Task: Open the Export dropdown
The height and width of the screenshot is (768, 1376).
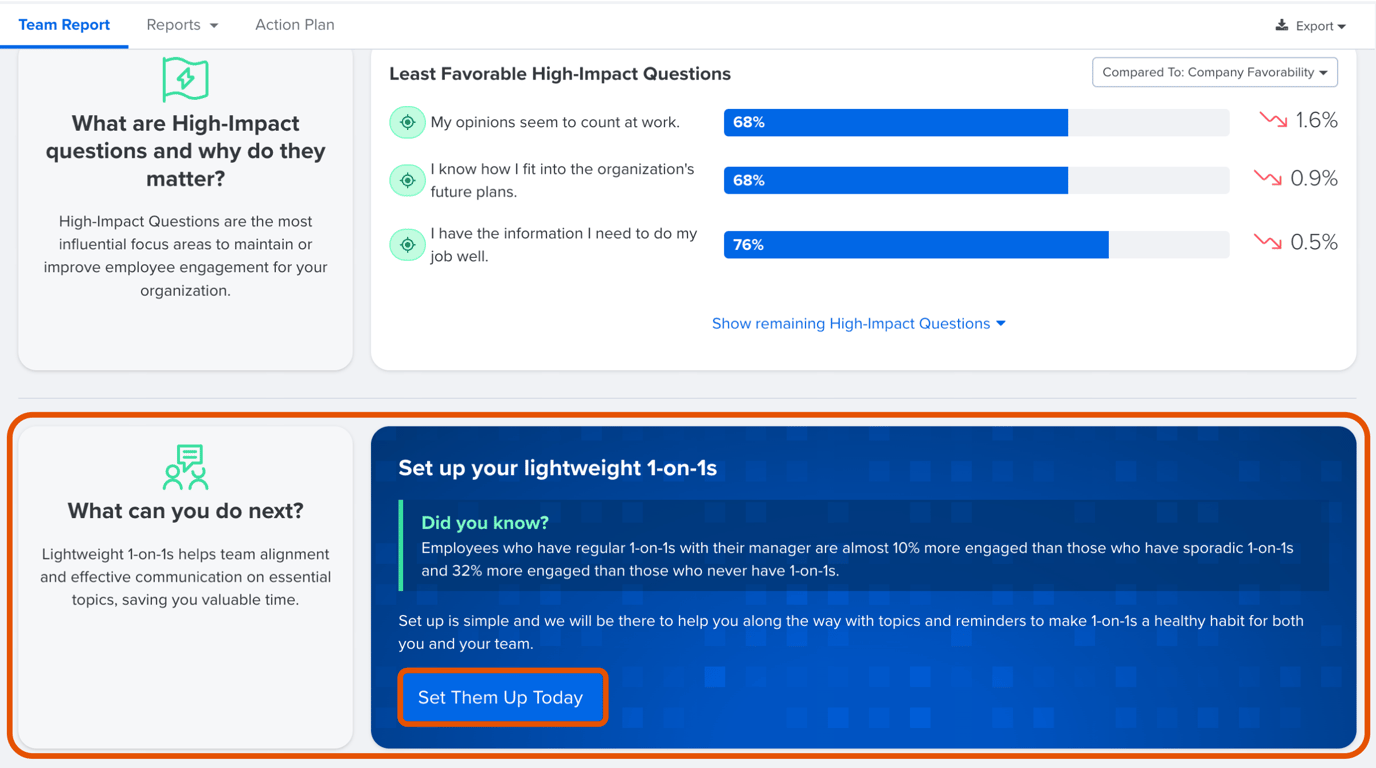Action: [1310, 26]
